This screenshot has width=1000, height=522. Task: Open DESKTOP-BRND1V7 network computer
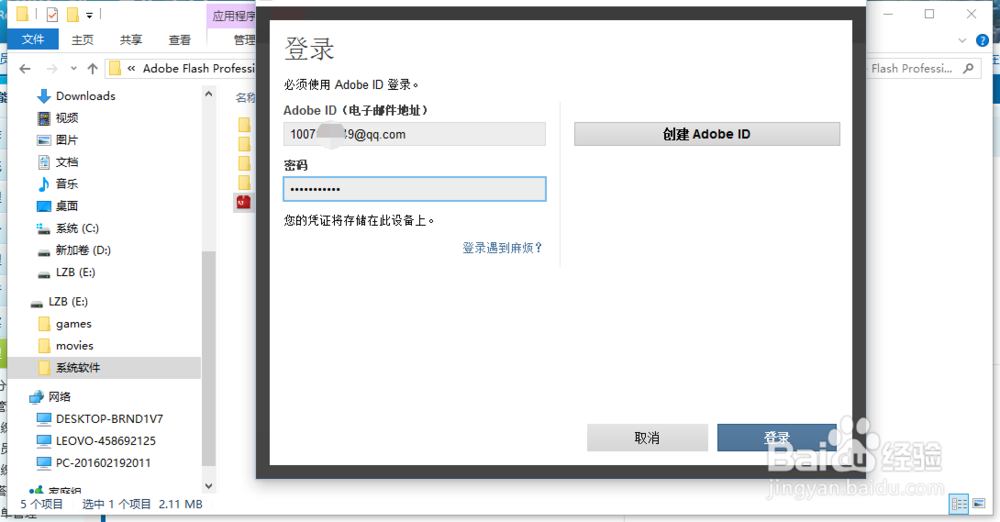point(110,419)
